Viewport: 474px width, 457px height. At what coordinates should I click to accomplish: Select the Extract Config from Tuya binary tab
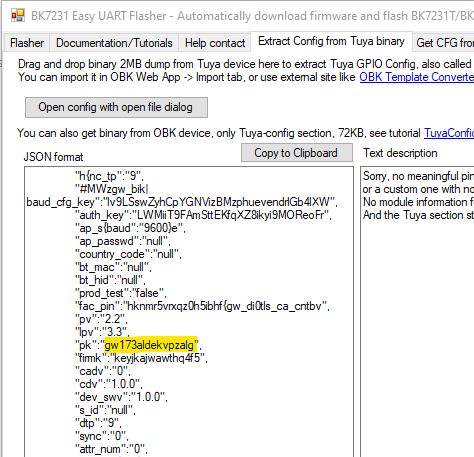[x=331, y=41]
